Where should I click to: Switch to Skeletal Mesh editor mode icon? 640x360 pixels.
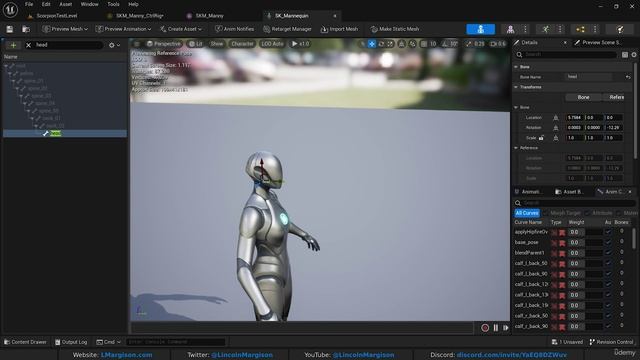pos(510,29)
